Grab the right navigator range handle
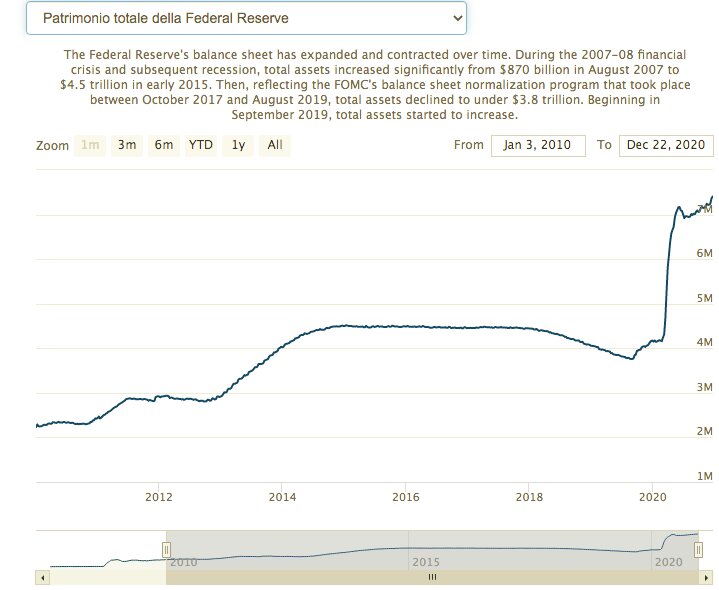Screen dimensions: 719x590 coord(699,549)
